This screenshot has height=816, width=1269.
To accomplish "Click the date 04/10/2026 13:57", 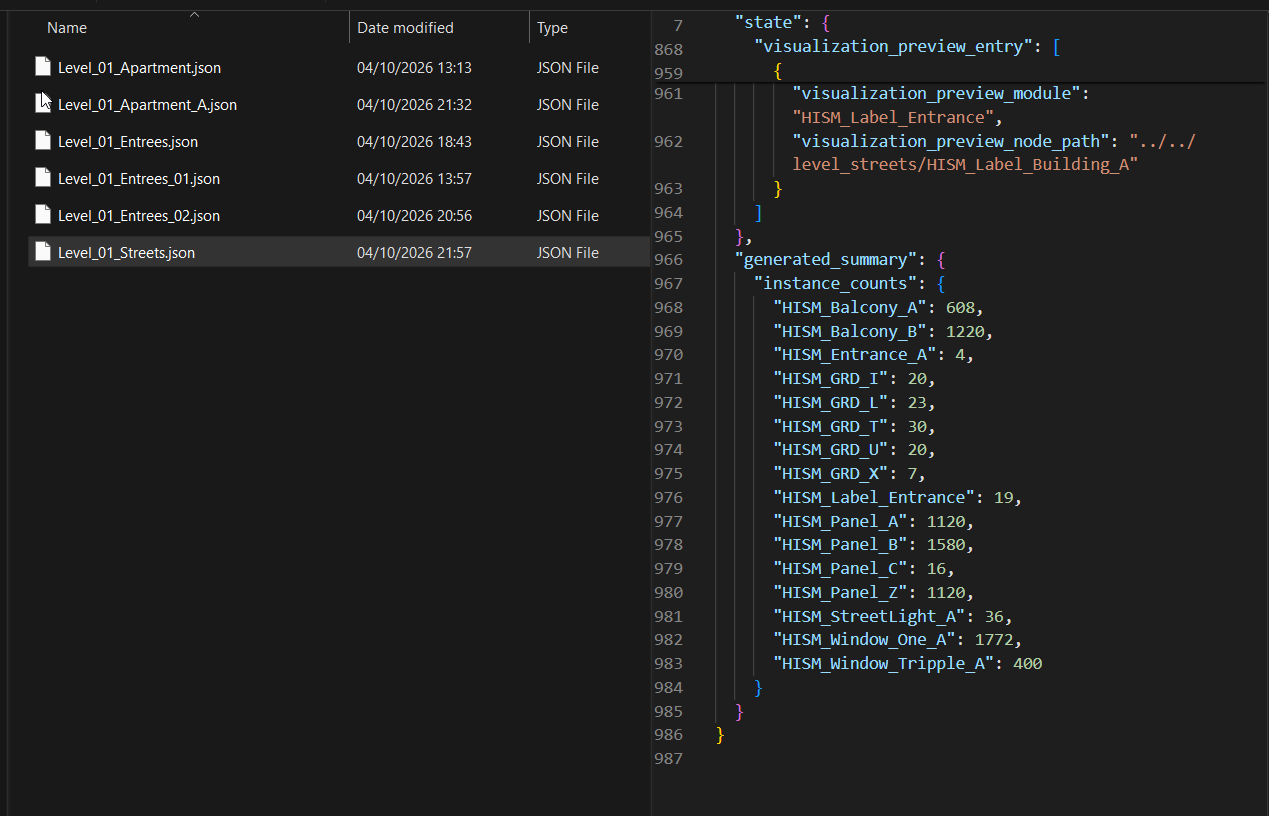I will coord(414,179).
